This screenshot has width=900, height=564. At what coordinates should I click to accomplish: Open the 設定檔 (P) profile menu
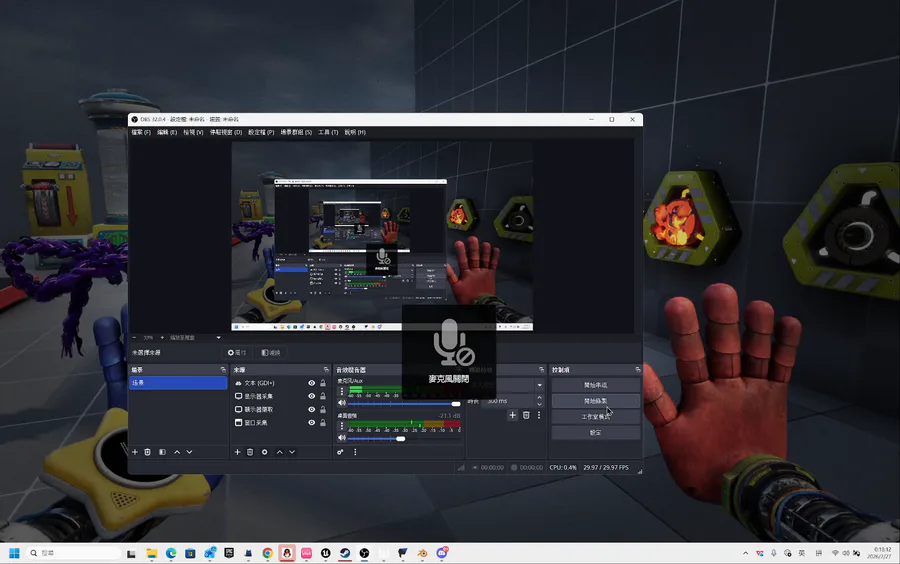tap(261, 132)
